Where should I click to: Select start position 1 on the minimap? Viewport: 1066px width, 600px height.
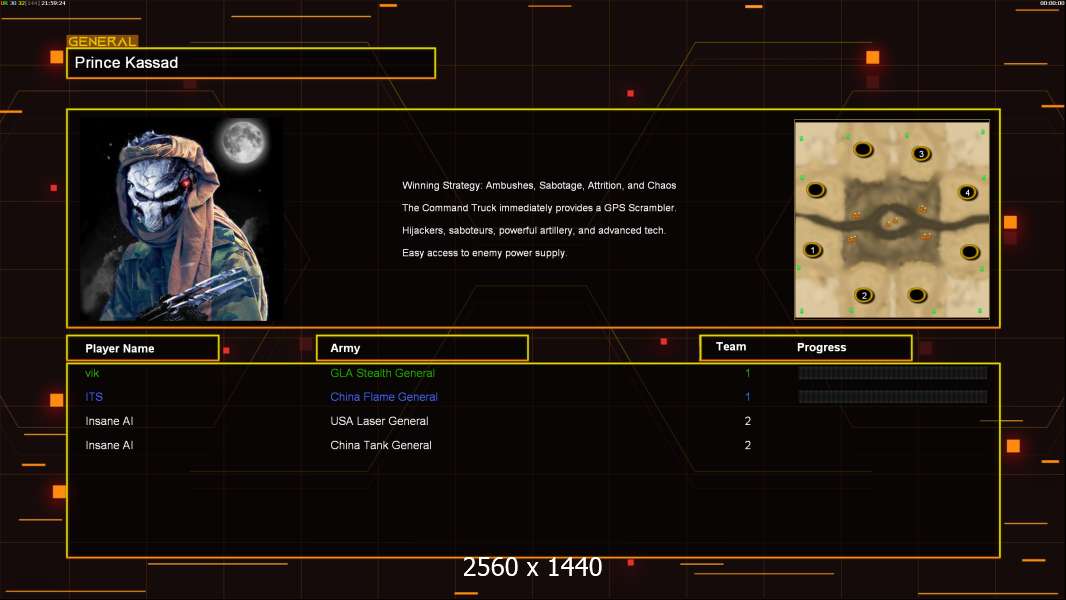(x=812, y=250)
